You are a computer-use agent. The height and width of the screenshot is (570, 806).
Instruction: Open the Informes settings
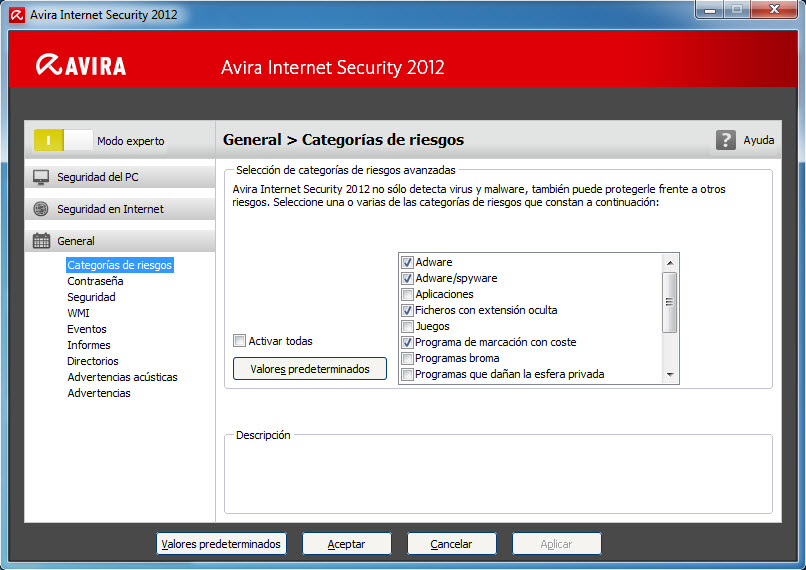click(88, 345)
